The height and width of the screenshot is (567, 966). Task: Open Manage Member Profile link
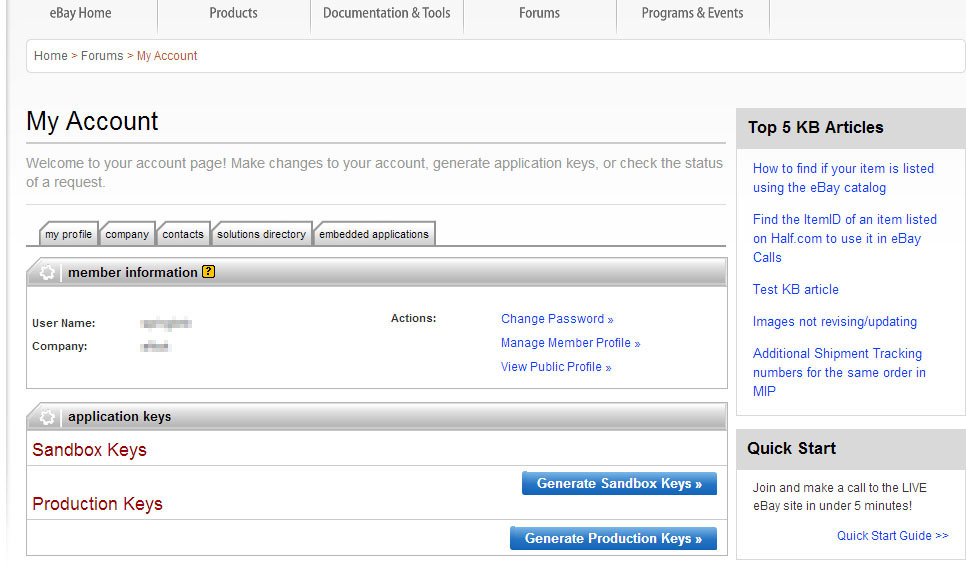tap(570, 343)
